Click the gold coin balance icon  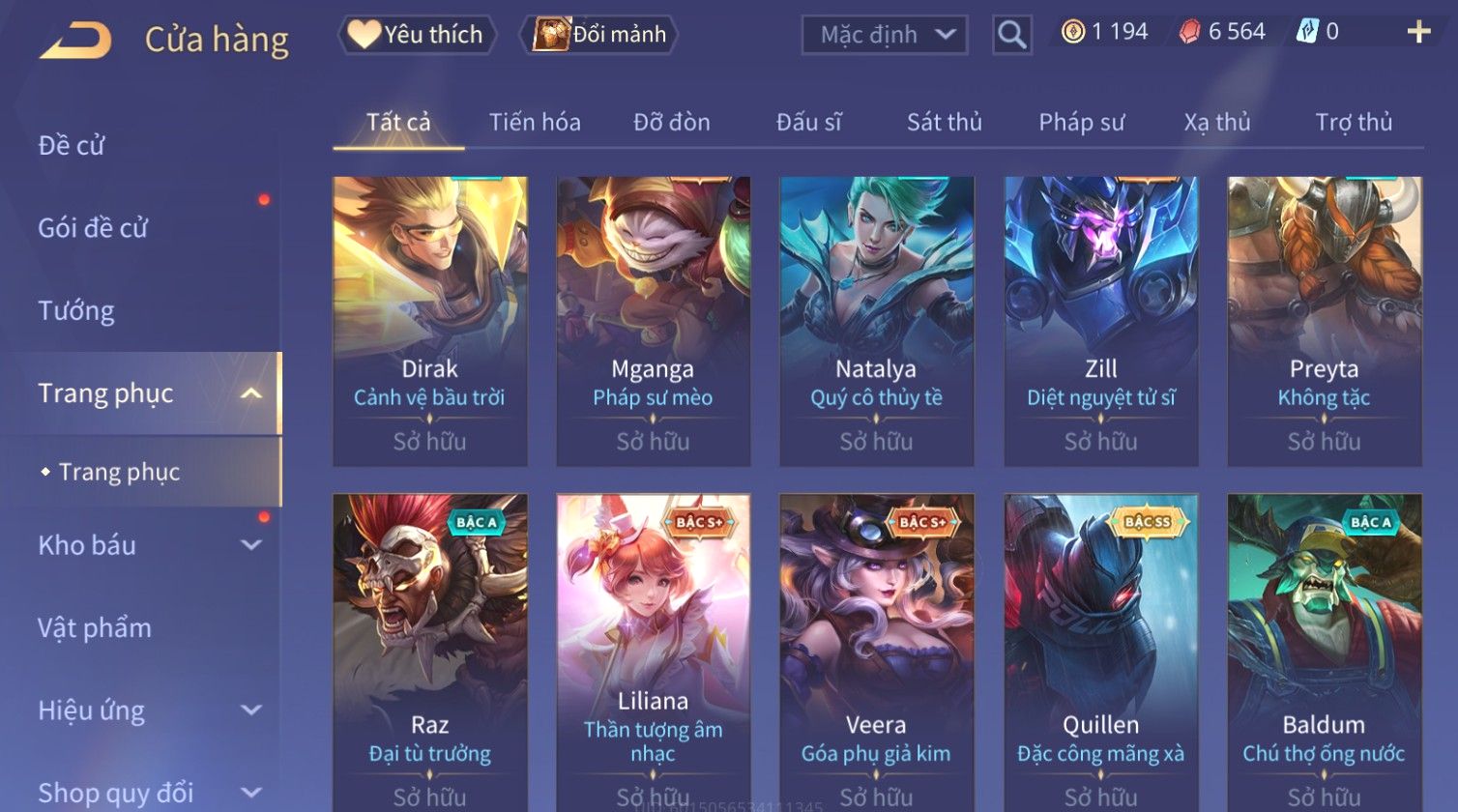click(x=1073, y=32)
